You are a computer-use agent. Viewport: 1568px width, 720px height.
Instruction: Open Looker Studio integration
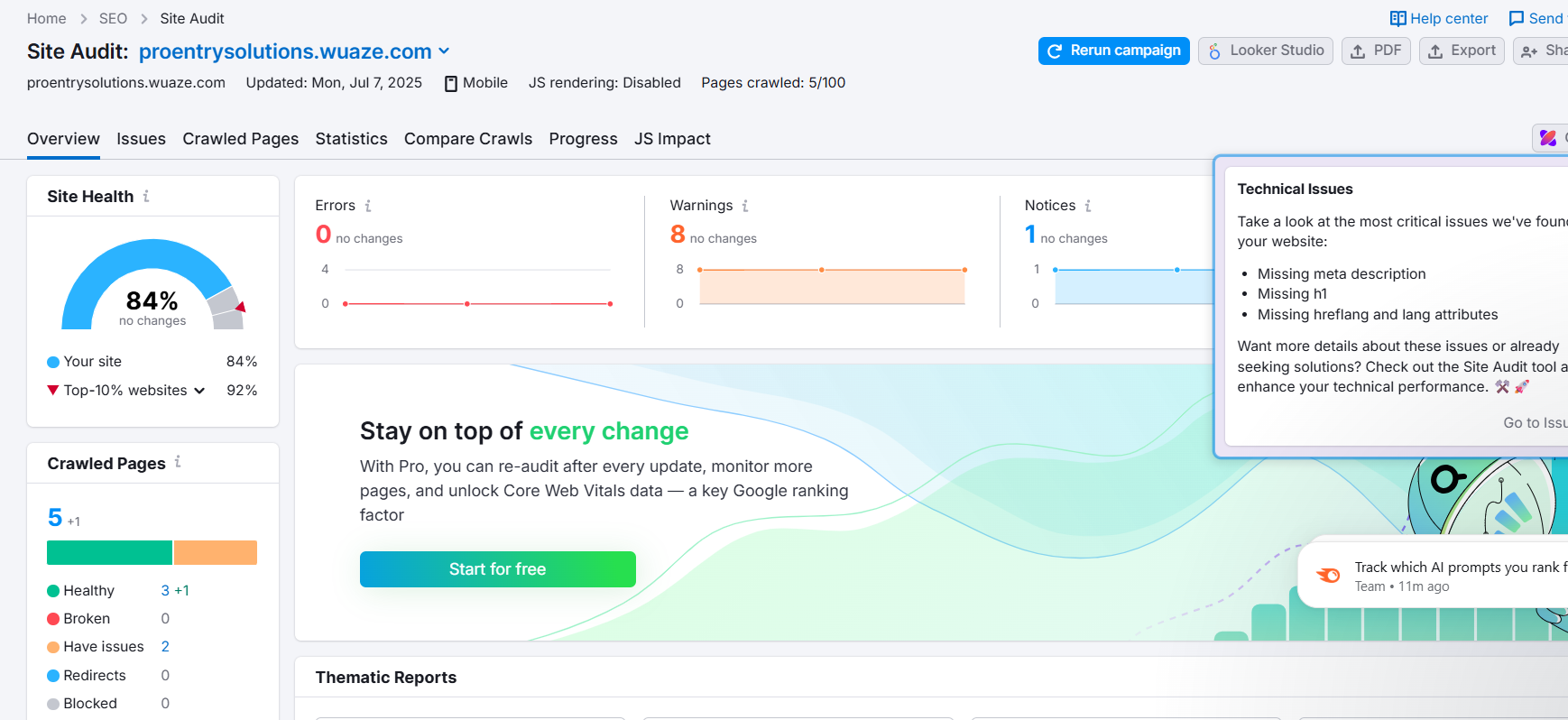coord(1265,51)
